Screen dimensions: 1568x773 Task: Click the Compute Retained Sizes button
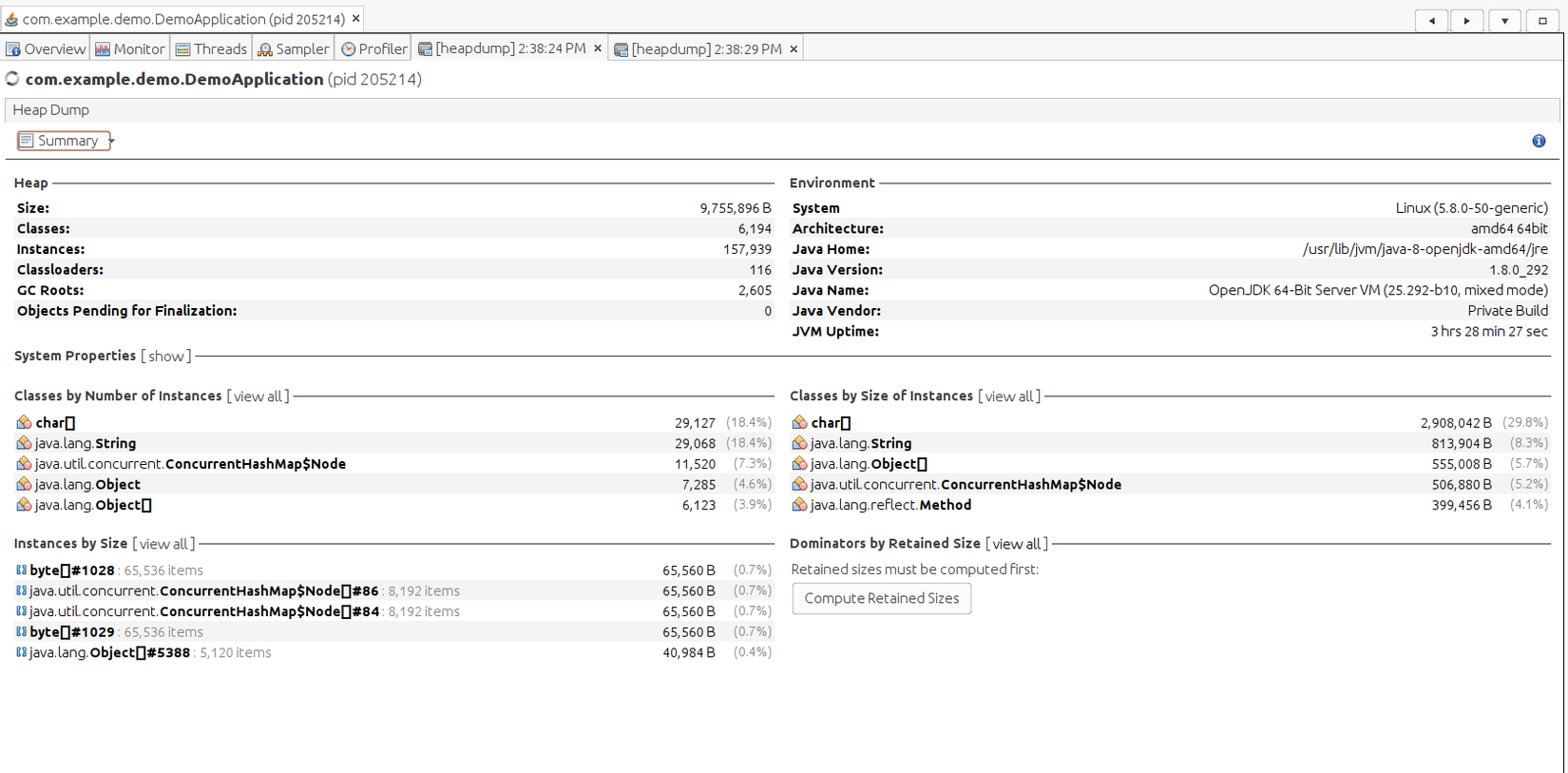(882, 598)
